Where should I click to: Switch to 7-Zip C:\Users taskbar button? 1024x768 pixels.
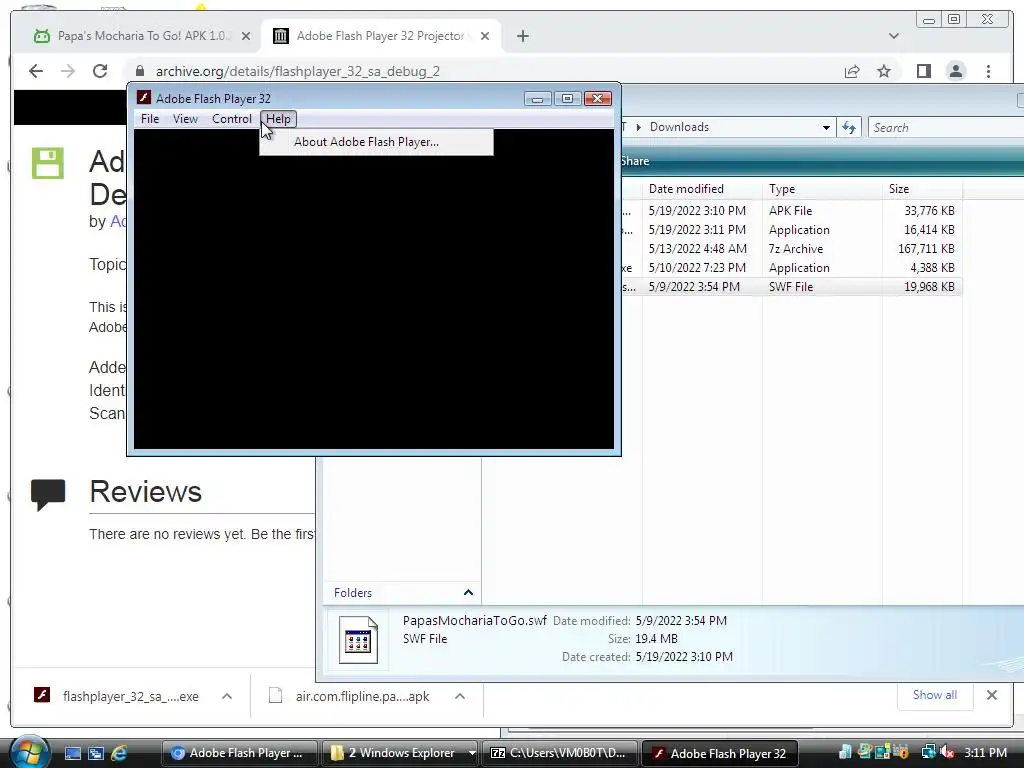click(559, 753)
